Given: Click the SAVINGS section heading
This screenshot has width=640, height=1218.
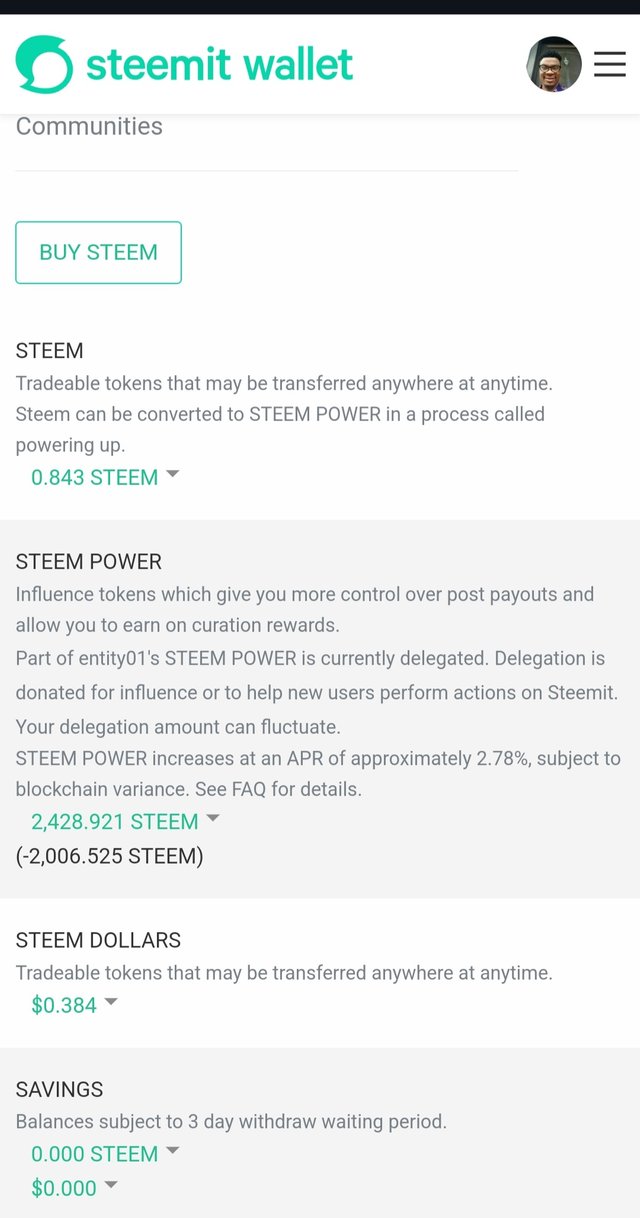Looking at the screenshot, I should pyautogui.click(x=59, y=1089).
